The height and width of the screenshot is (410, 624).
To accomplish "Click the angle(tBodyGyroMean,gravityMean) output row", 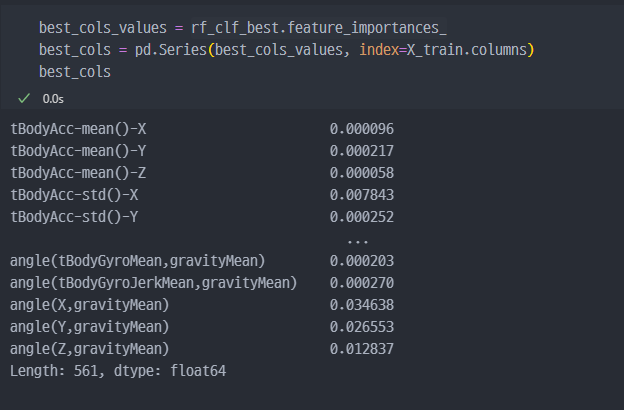I will (137, 261).
